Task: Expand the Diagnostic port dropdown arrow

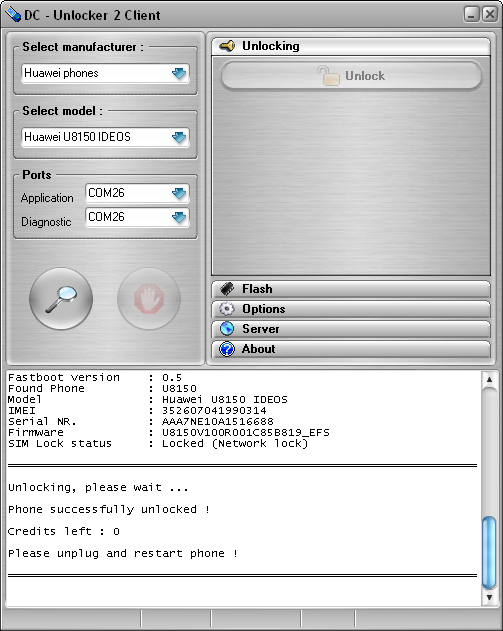Action: tap(179, 217)
